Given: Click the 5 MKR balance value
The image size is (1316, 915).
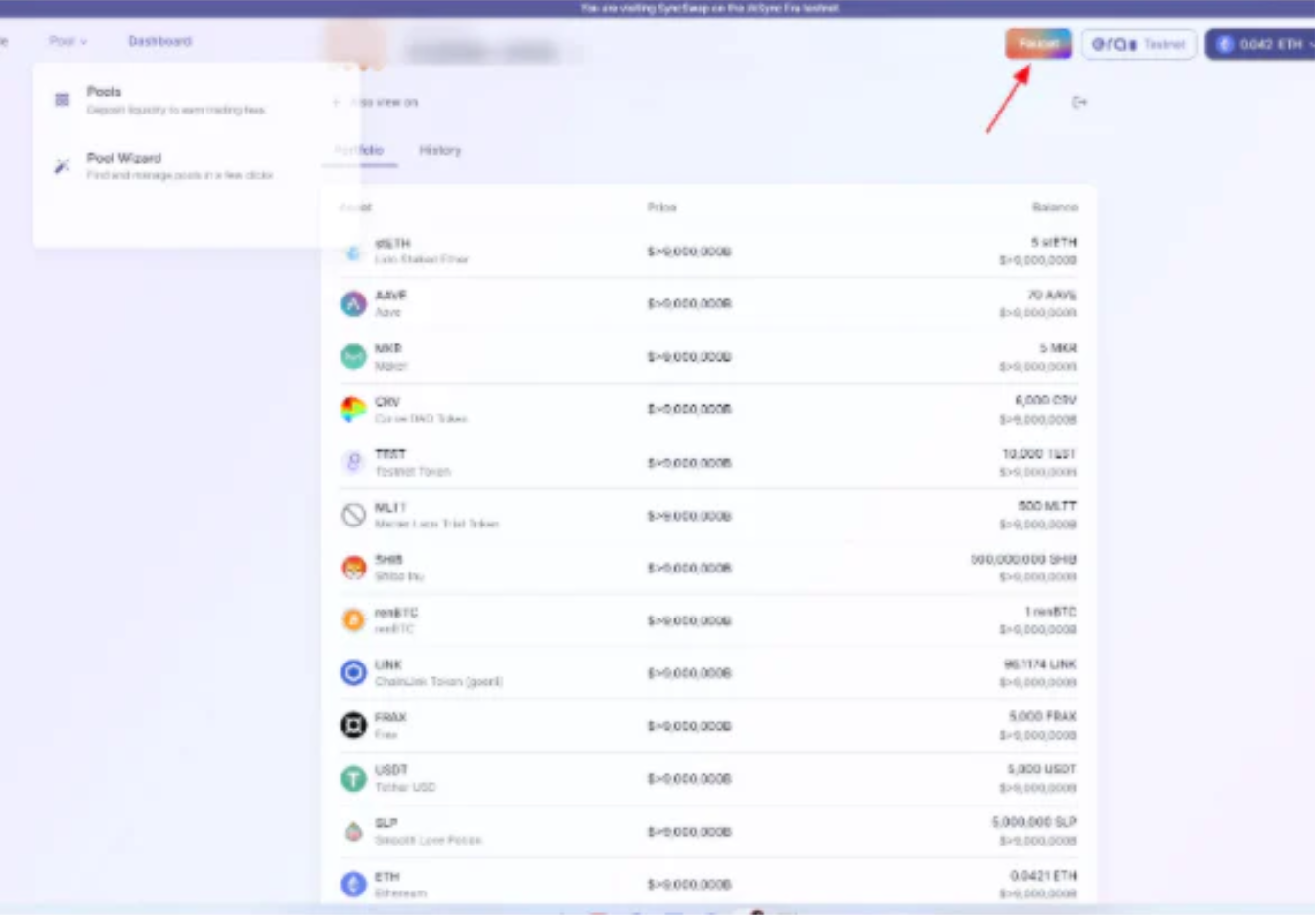Looking at the screenshot, I should (1058, 348).
